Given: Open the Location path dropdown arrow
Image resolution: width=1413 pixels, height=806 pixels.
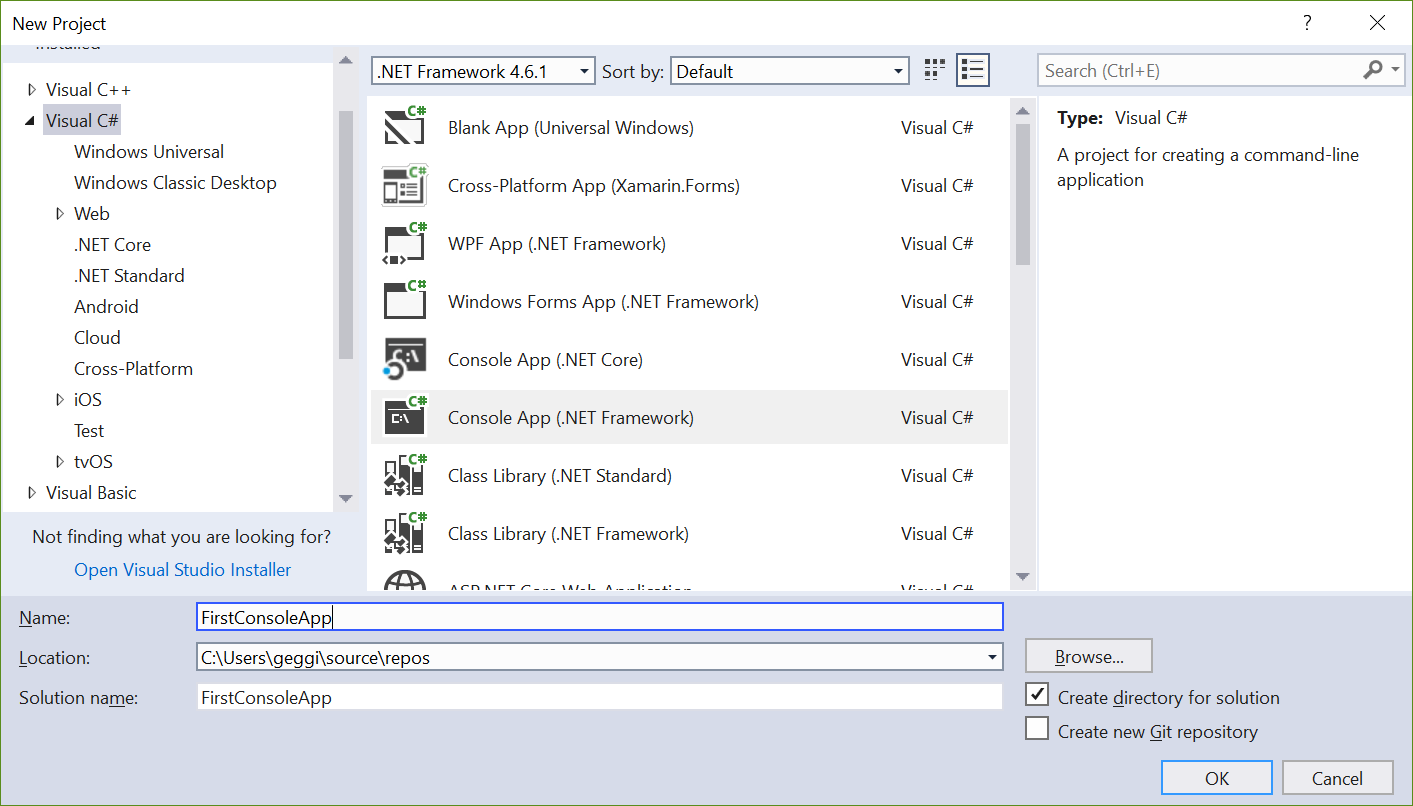Looking at the screenshot, I should click(992, 657).
